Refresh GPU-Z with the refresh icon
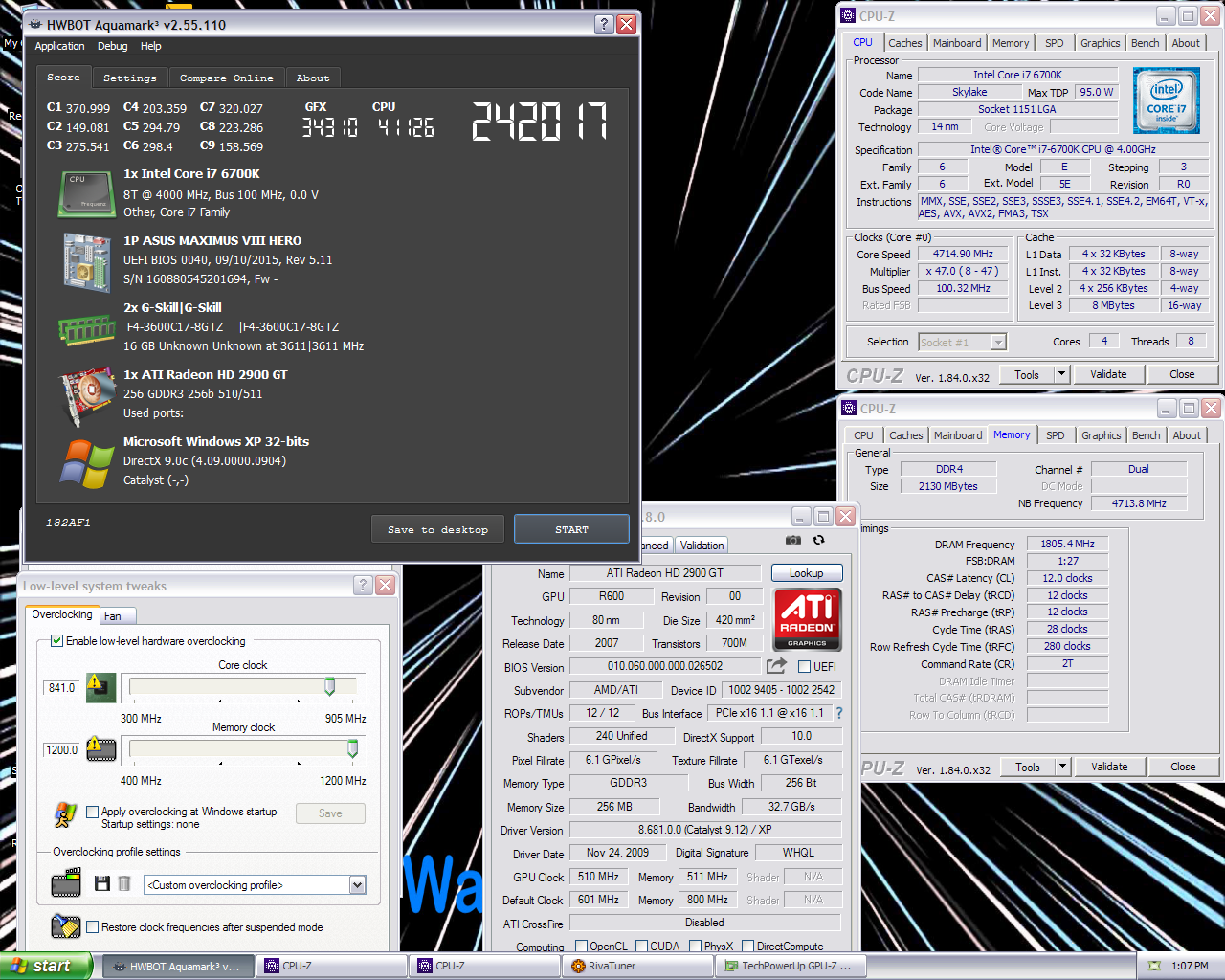This screenshot has width=1225, height=980. coord(818,540)
